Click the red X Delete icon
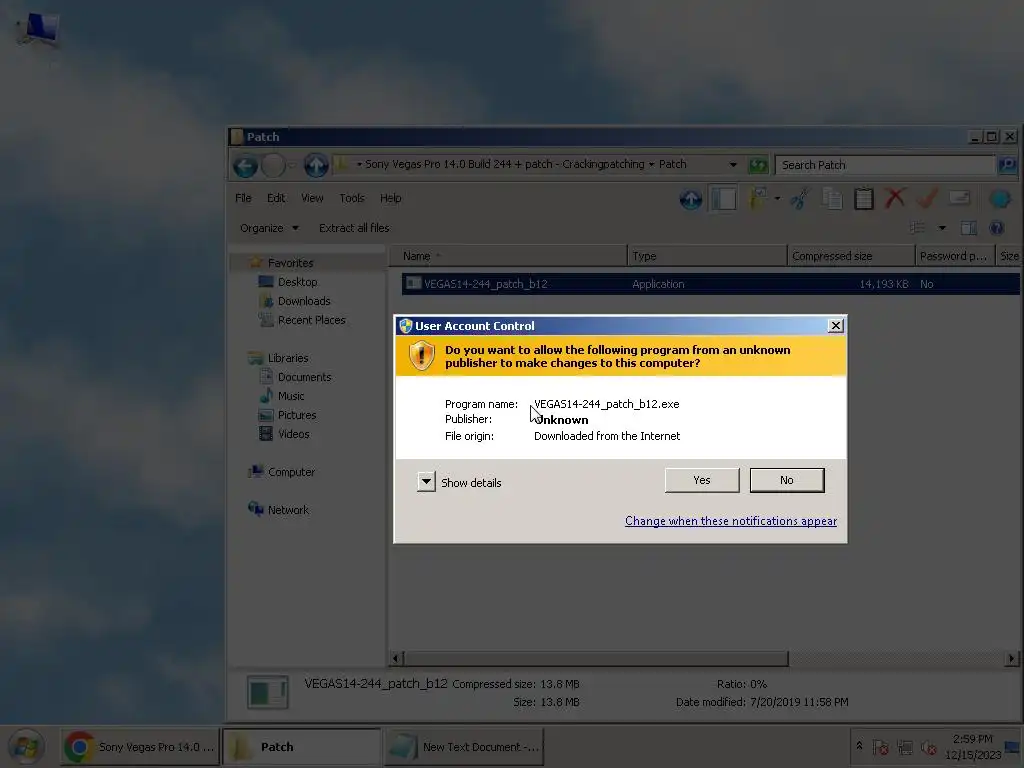Viewport: 1024px width, 768px height. [x=895, y=198]
